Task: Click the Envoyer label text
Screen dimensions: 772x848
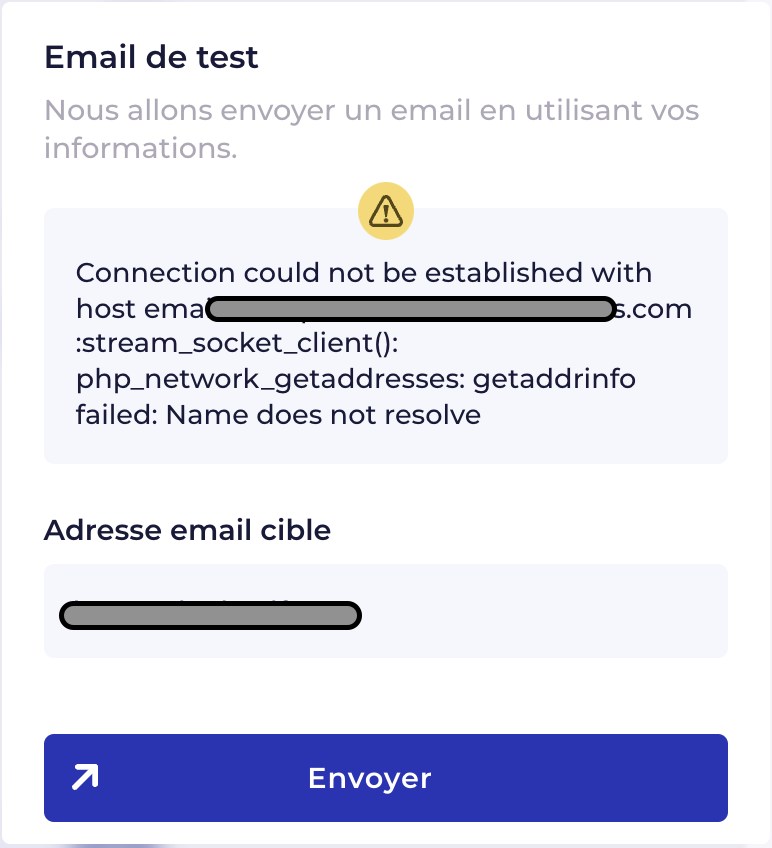Action: click(369, 779)
